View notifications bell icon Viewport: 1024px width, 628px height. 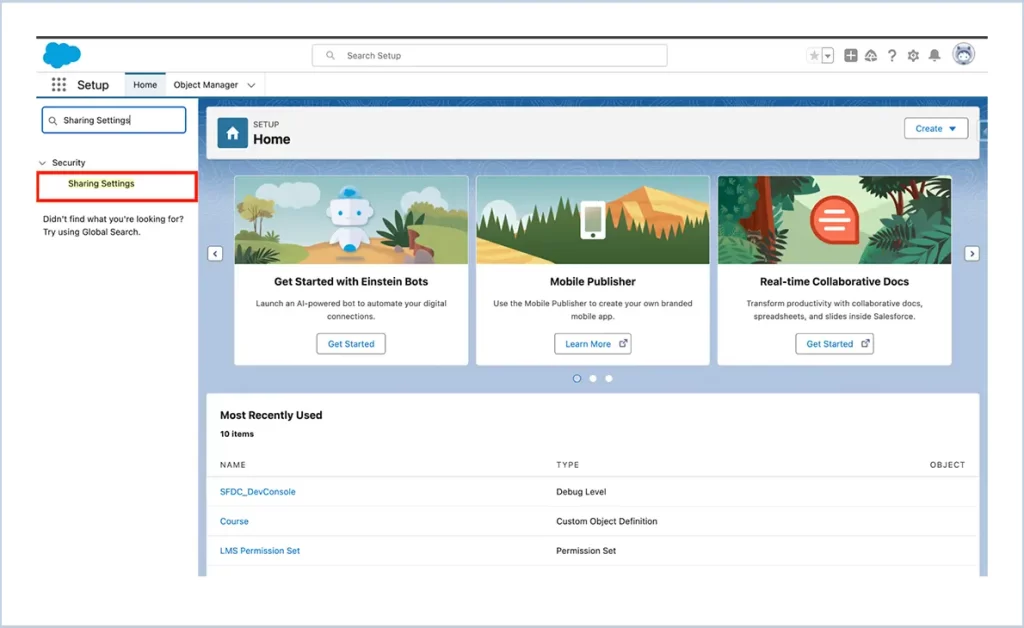935,55
